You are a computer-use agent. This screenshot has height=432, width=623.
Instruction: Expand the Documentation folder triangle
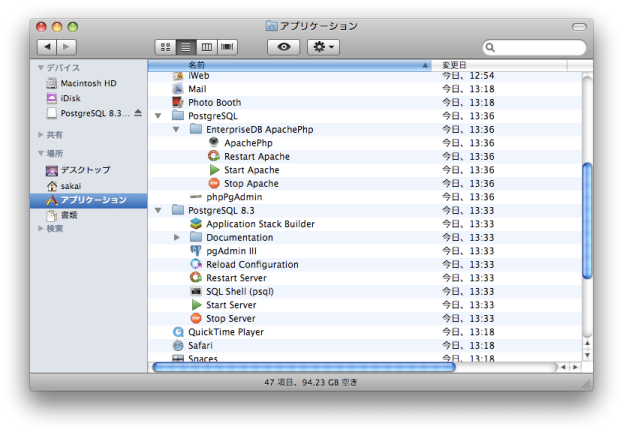177,238
